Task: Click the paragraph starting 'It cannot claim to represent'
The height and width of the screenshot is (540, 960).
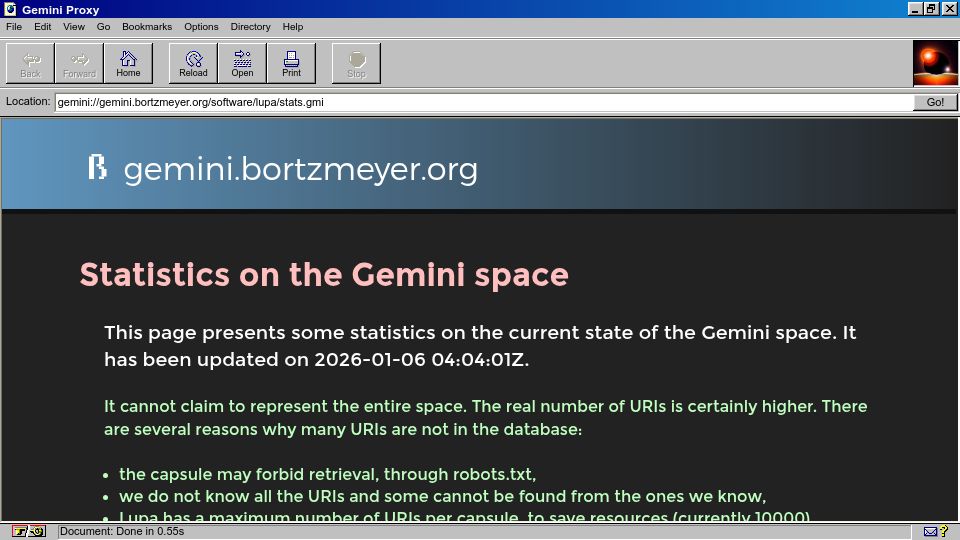Action: (x=486, y=418)
